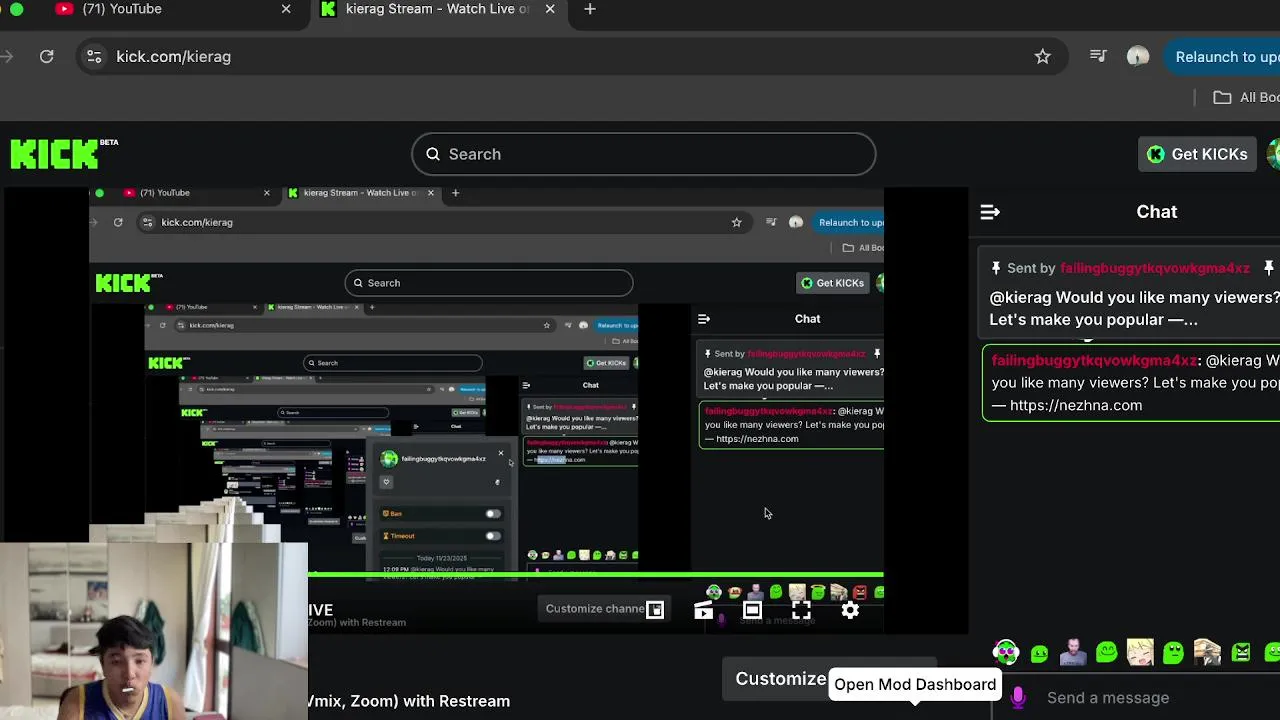Toggle the Timeout switch in the user card
Screen dimensions: 1280x720
pyautogui.click(x=492, y=536)
